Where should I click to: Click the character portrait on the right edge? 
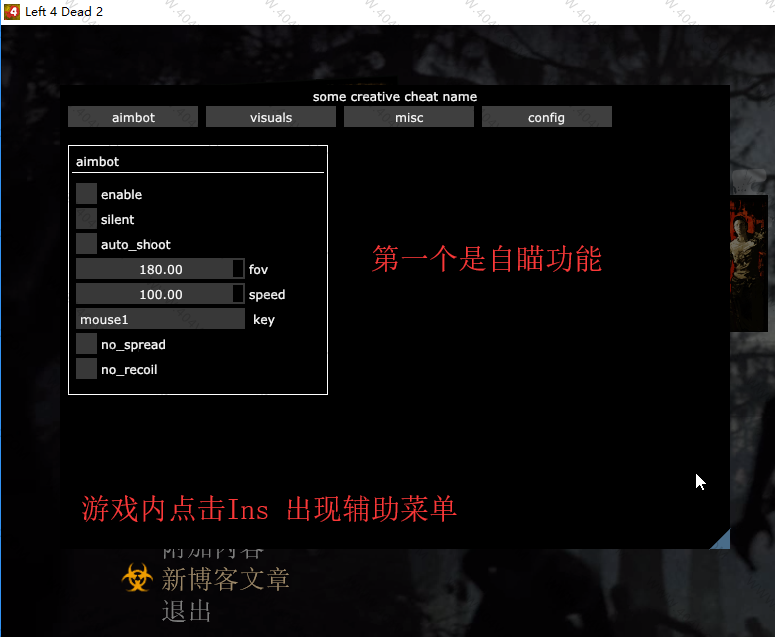click(751, 262)
